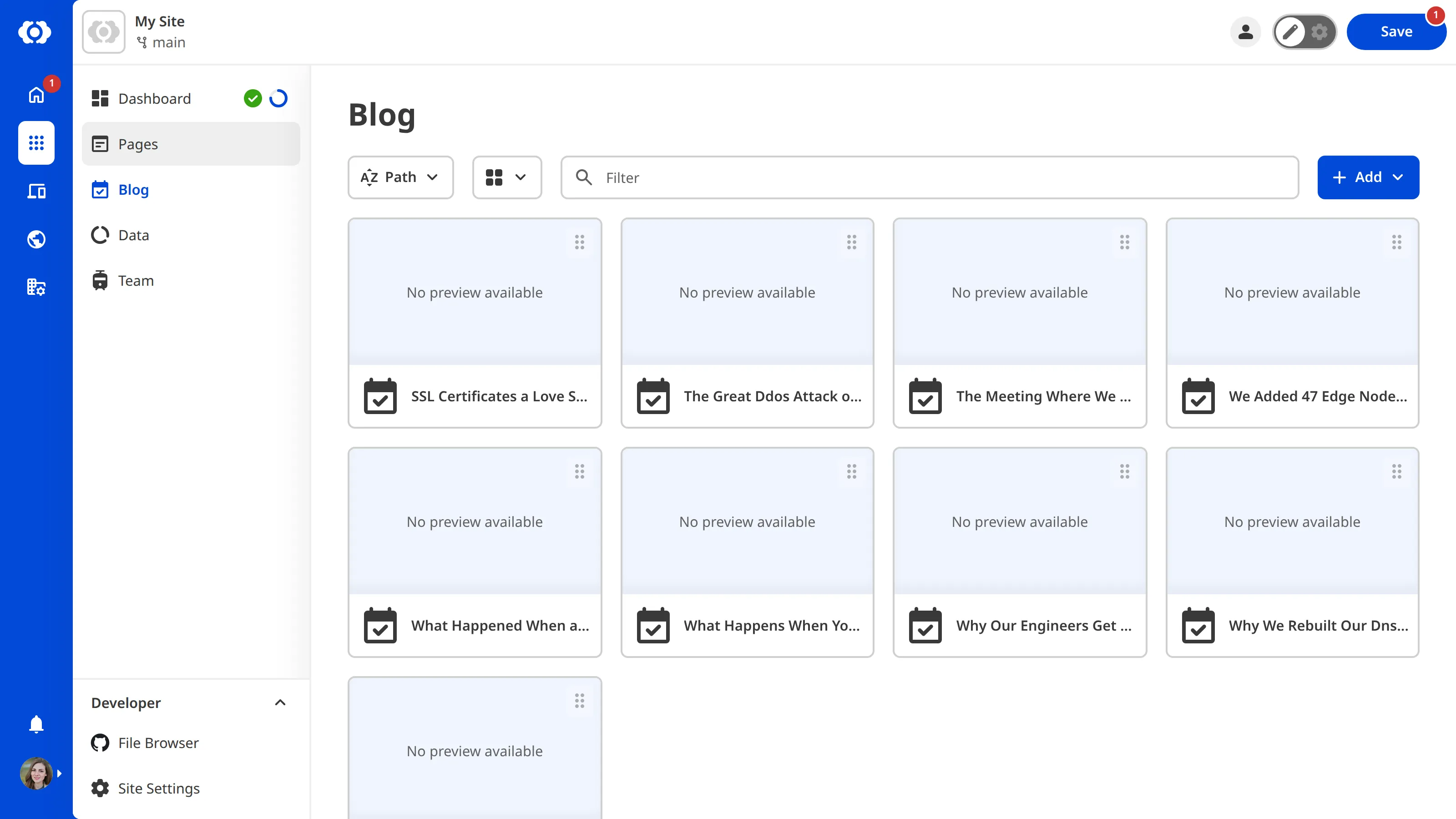Viewport: 1456px width, 819px height.
Task: Select the Dashboard icon in the sidebar
Action: click(x=100, y=98)
